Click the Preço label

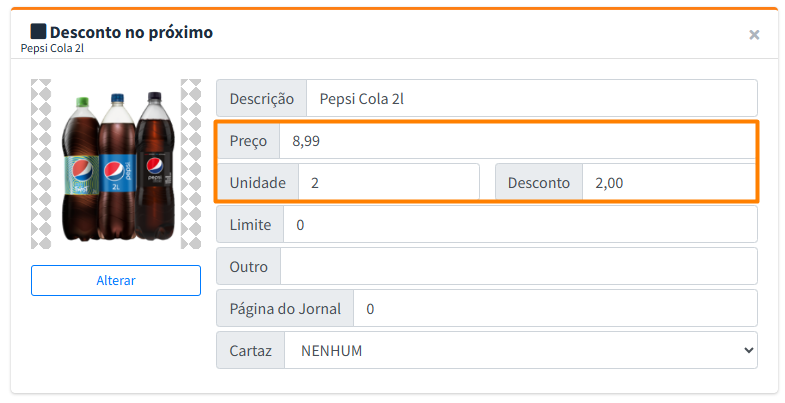pyautogui.click(x=248, y=141)
